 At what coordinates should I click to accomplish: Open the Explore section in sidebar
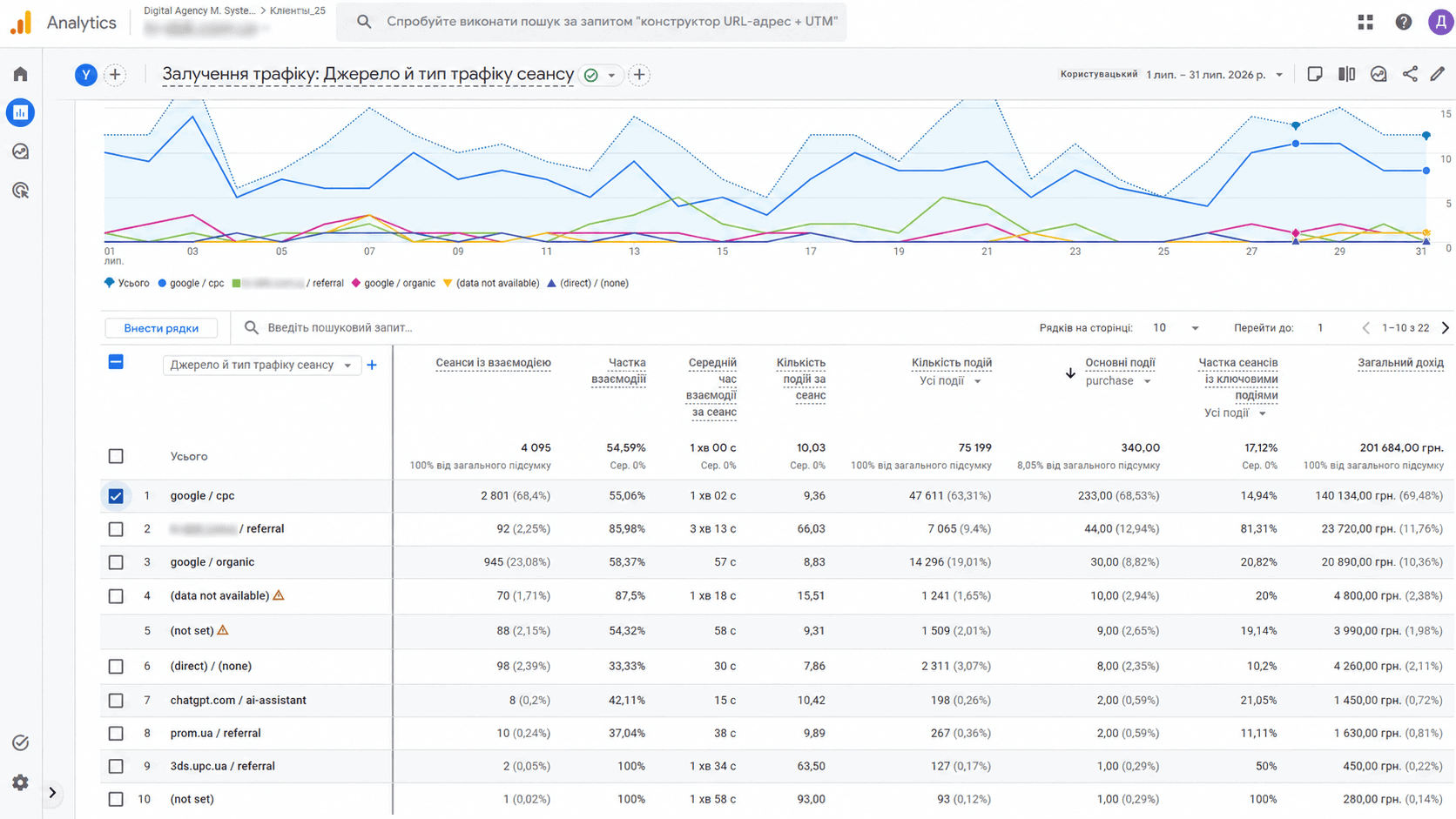pyautogui.click(x=20, y=151)
